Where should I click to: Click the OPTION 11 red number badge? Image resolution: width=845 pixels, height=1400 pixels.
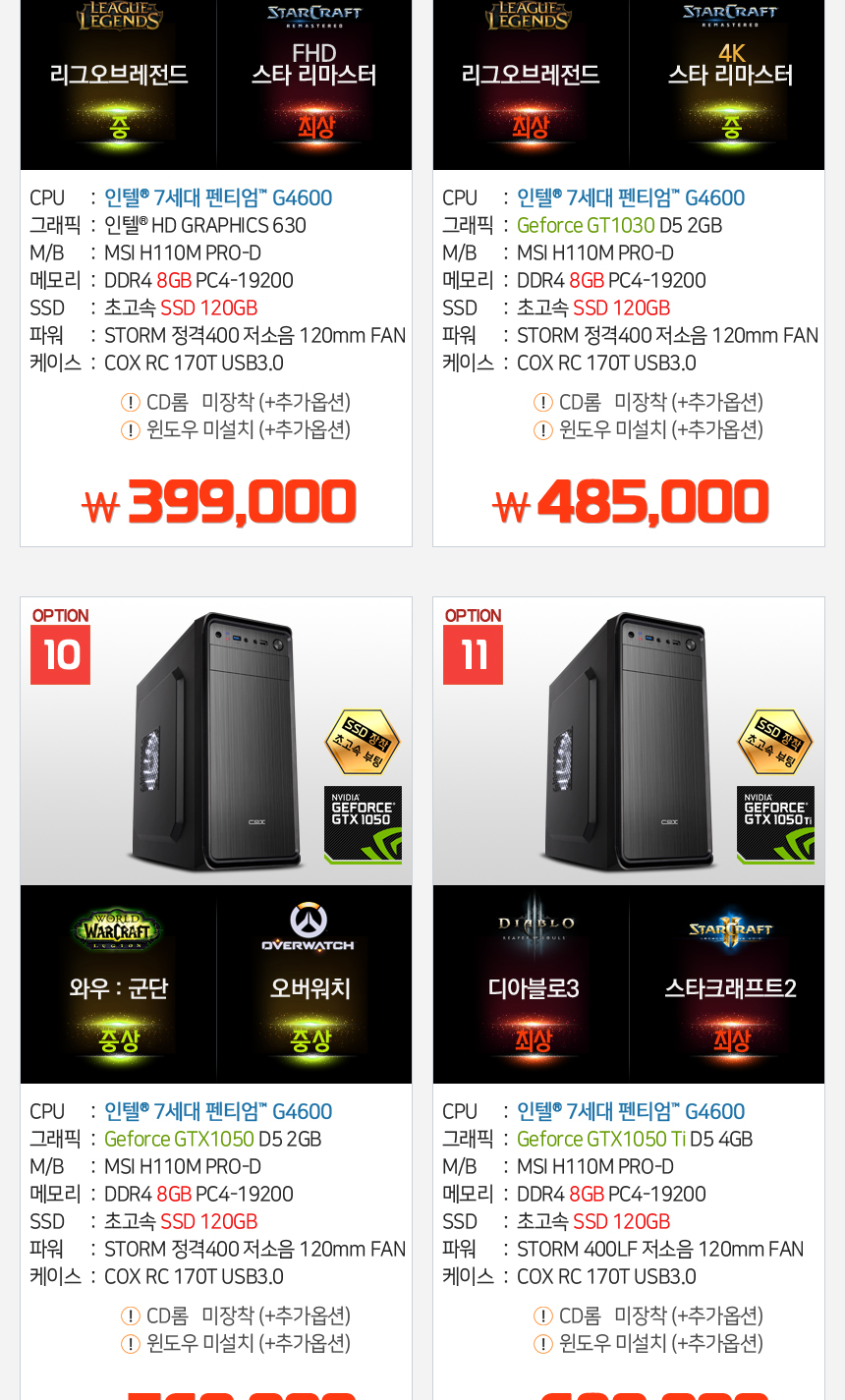click(473, 655)
